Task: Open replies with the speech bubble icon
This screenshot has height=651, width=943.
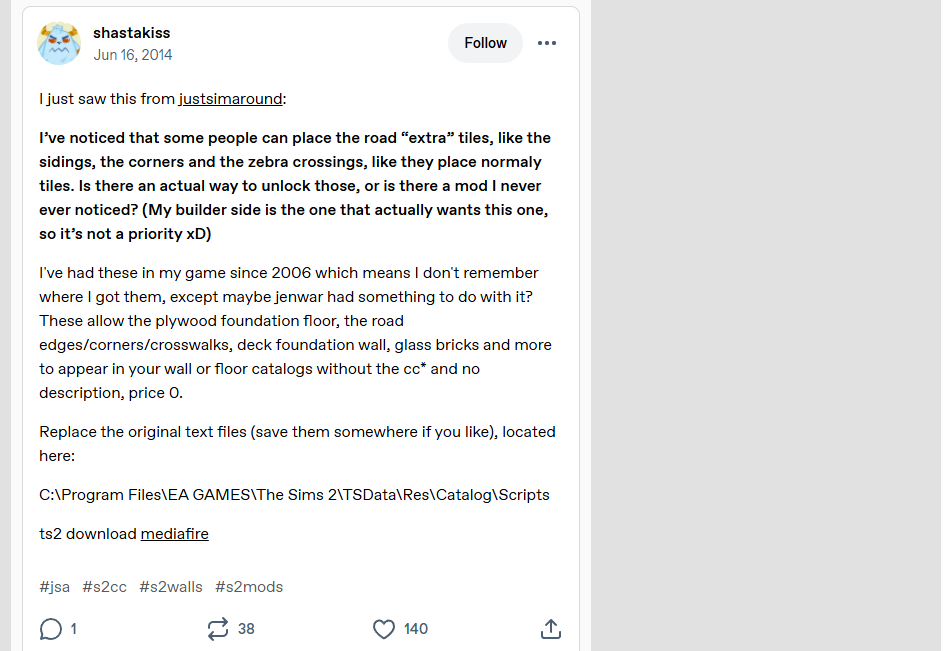Action: 50,629
